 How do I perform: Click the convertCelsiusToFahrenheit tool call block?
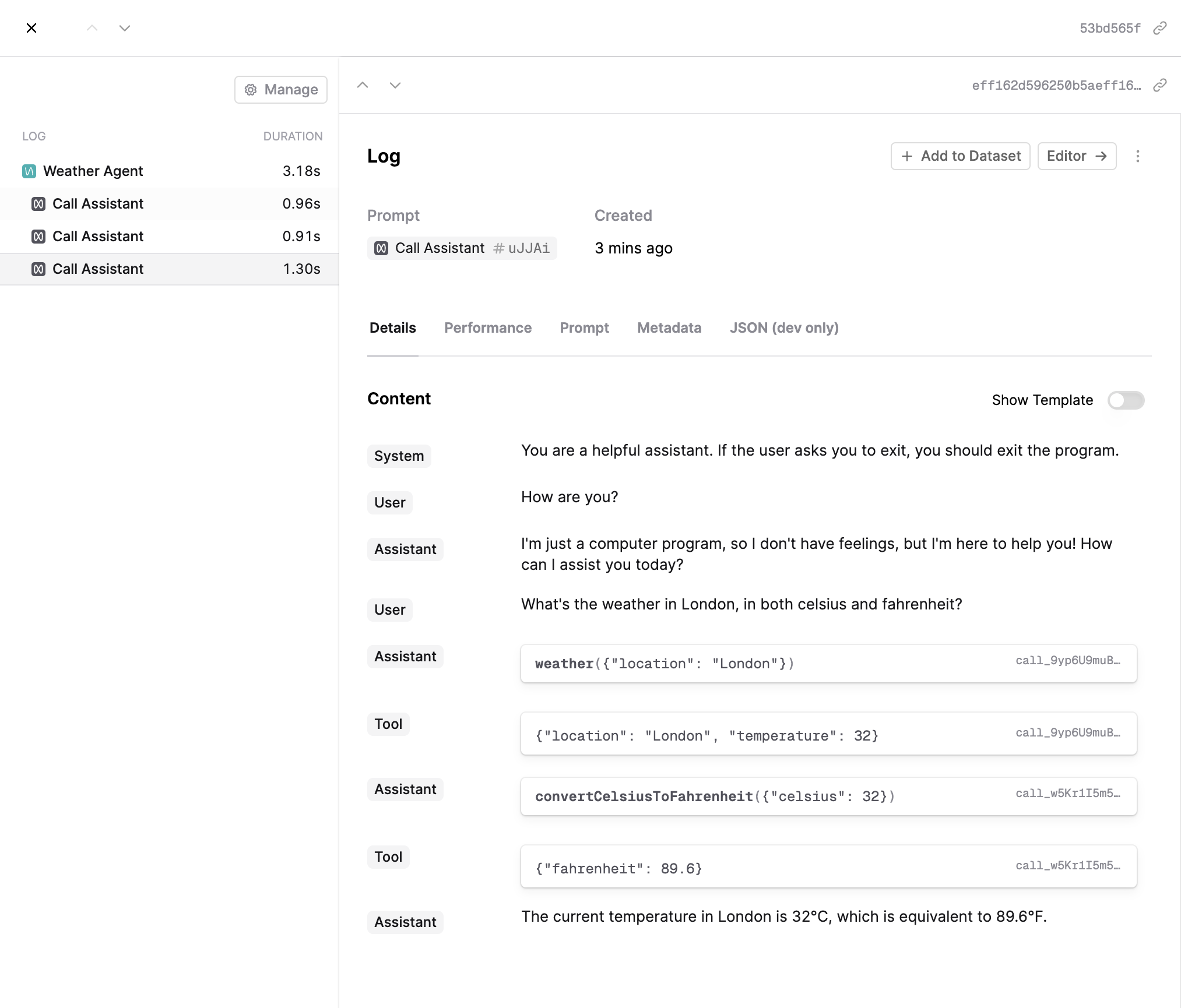(x=829, y=796)
